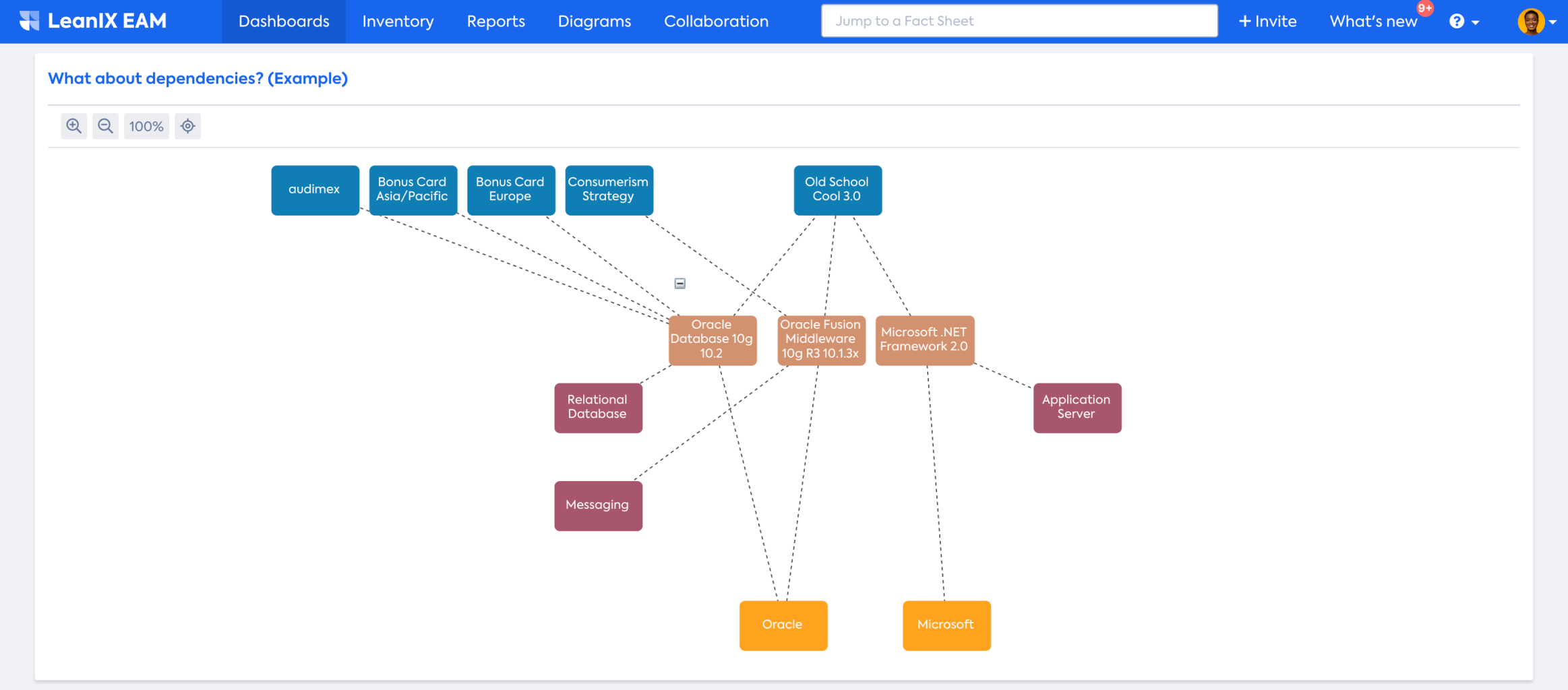Center the diagram with the target icon
This screenshot has width=1568, height=690.
[188, 126]
